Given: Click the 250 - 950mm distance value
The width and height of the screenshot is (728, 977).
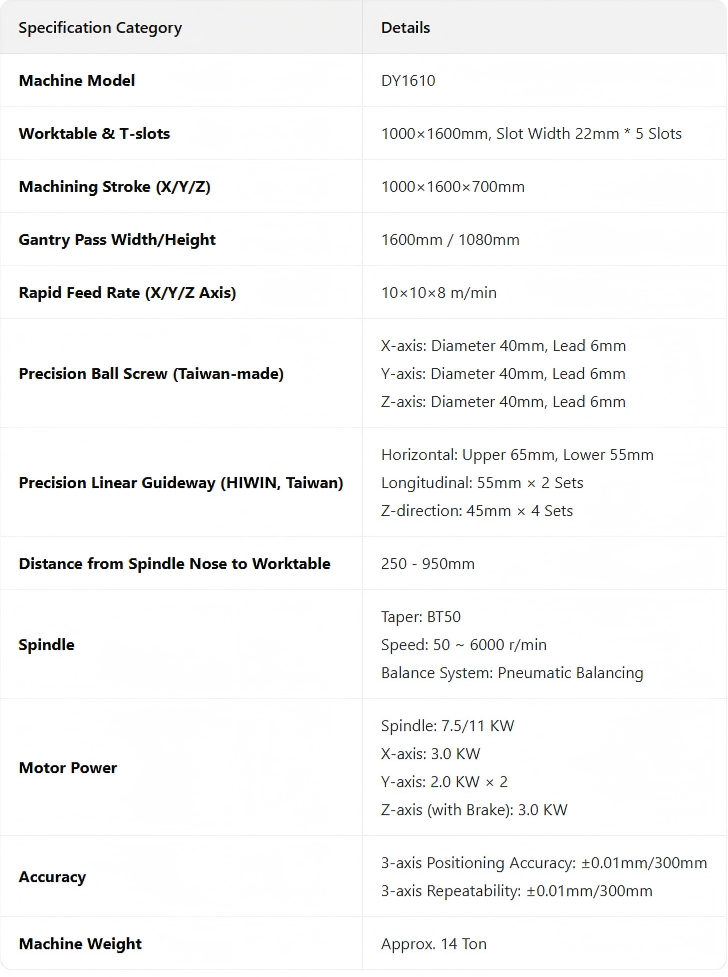Looking at the screenshot, I should coord(428,564).
